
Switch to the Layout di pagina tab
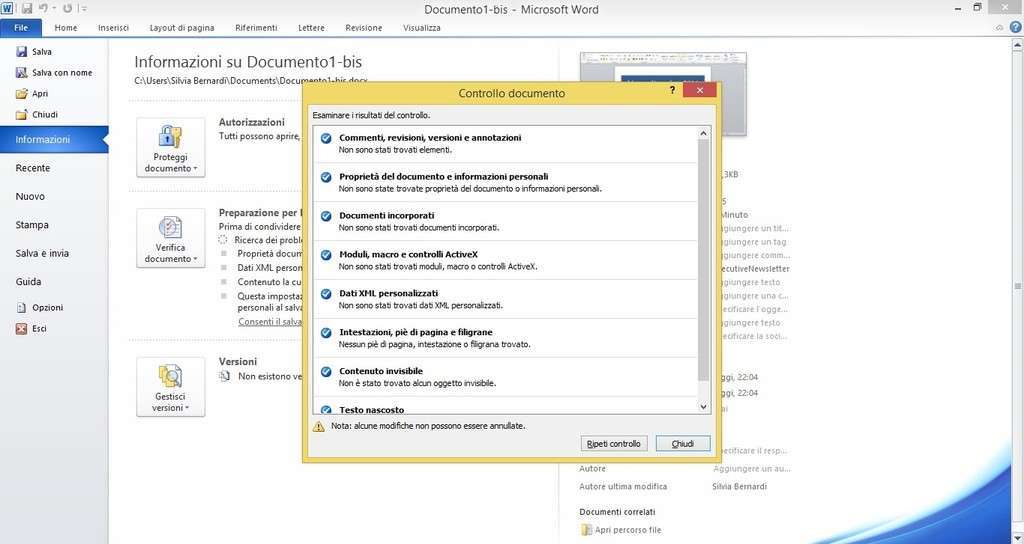[x=182, y=28]
